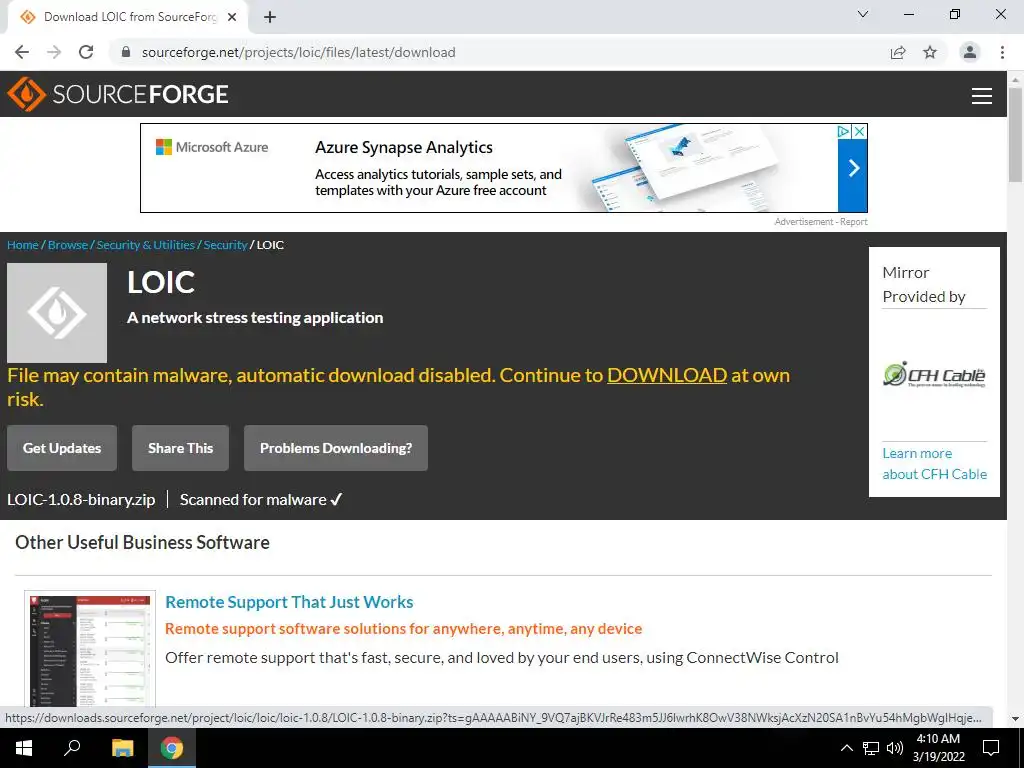Screen dimensions: 1024x768
Task: Click the ConnectWise Control screenshot thumbnail
Action: pyautogui.click(x=90, y=649)
